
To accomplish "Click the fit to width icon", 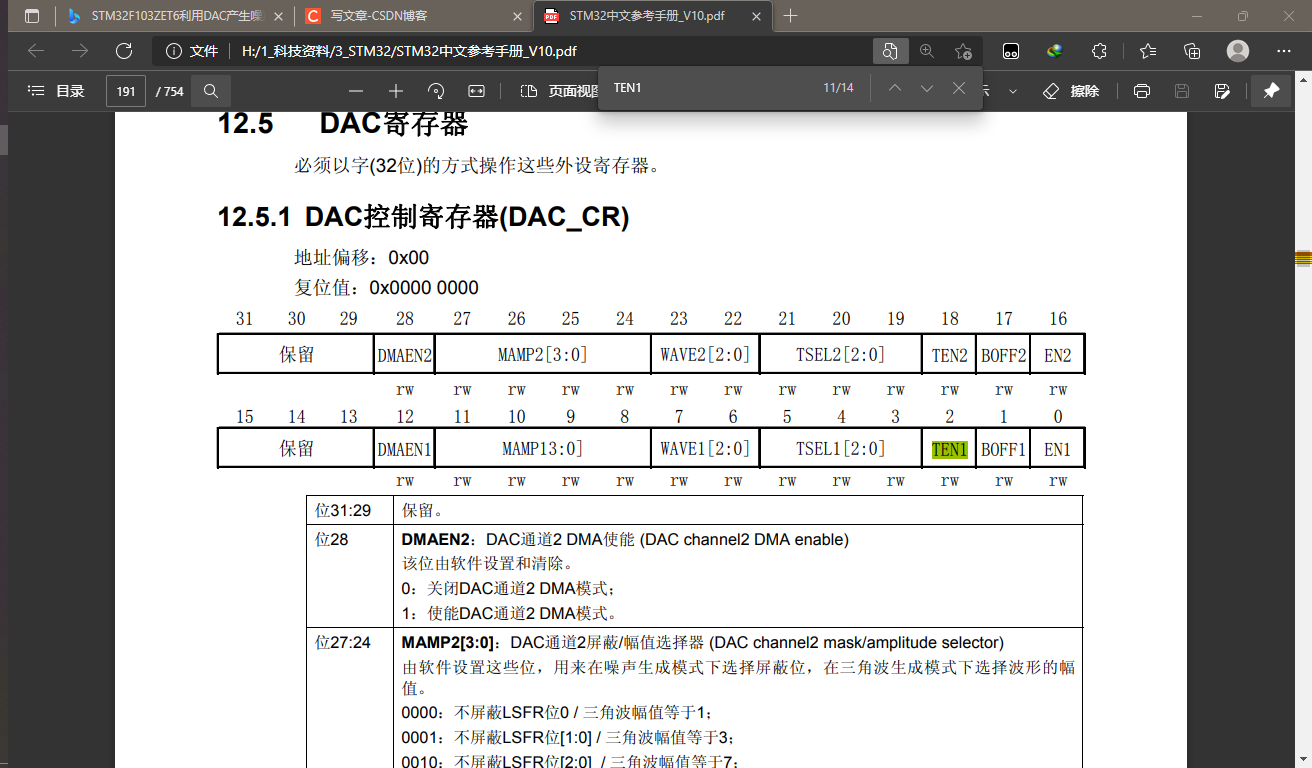I will 477,91.
